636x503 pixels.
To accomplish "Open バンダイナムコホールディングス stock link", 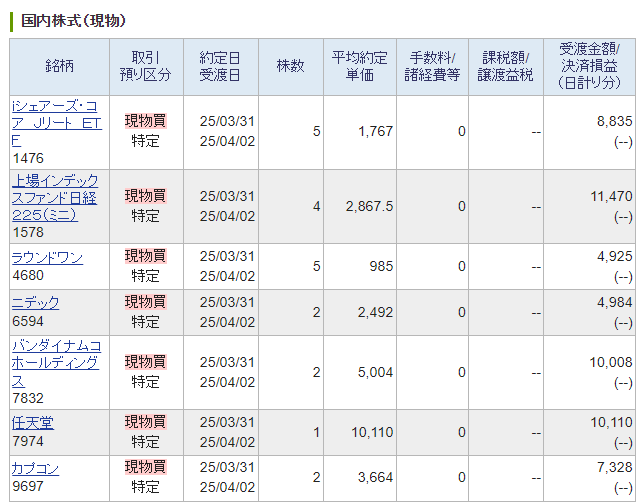I will pos(56,363).
